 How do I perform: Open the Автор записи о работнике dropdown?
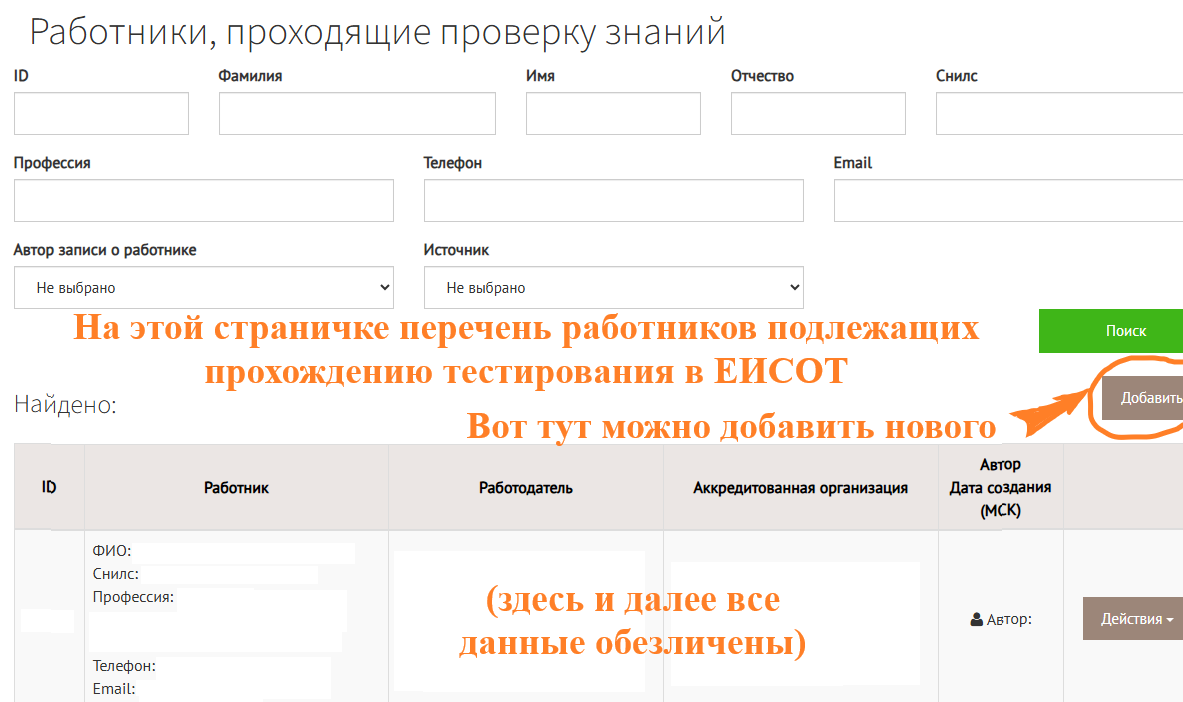204,288
